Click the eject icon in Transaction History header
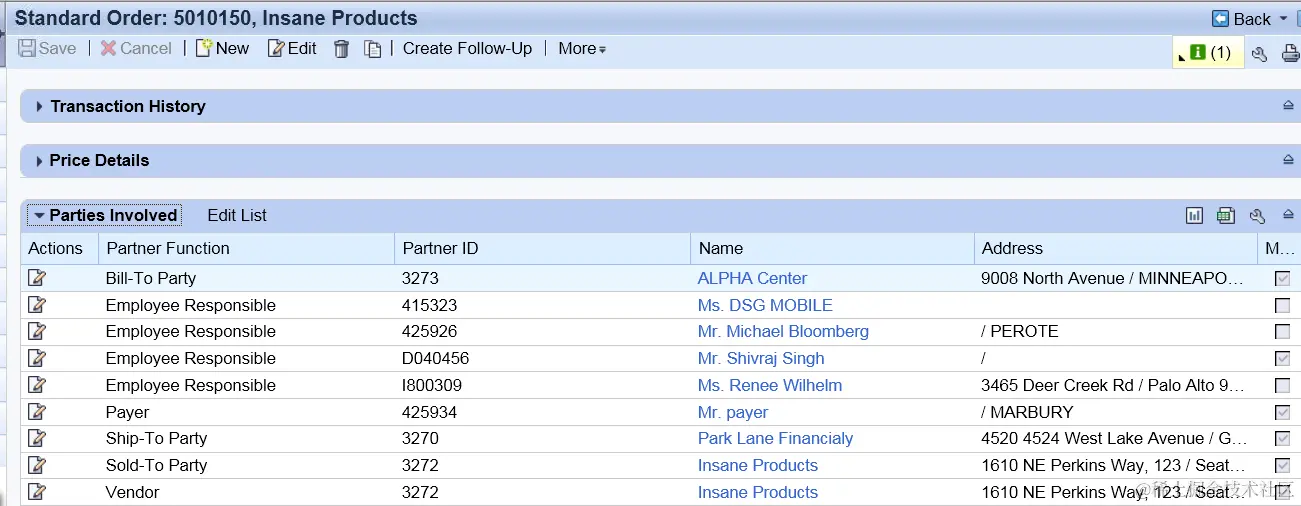The width and height of the screenshot is (1301, 506). (x=1288, y=106)
